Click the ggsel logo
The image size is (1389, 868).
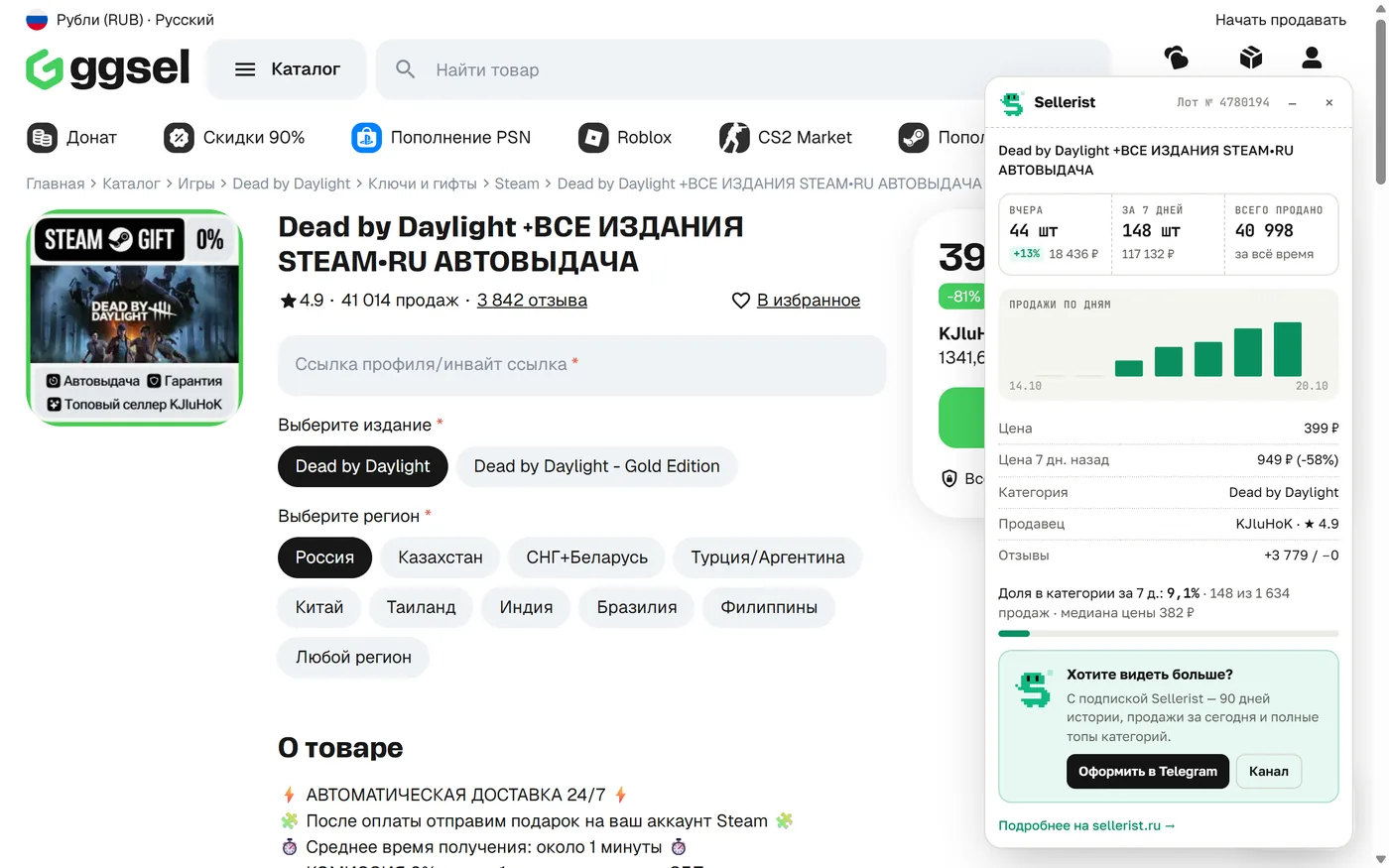pyautogui.click(x=107, y=68)
